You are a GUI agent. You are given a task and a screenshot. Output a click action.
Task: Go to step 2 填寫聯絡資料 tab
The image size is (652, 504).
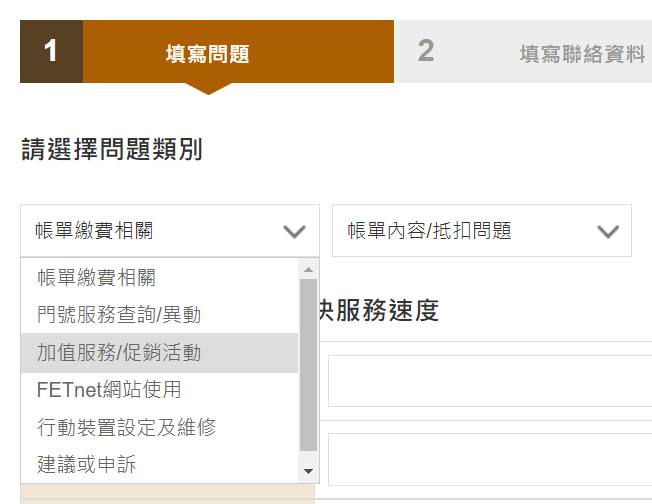click(523, 52)
